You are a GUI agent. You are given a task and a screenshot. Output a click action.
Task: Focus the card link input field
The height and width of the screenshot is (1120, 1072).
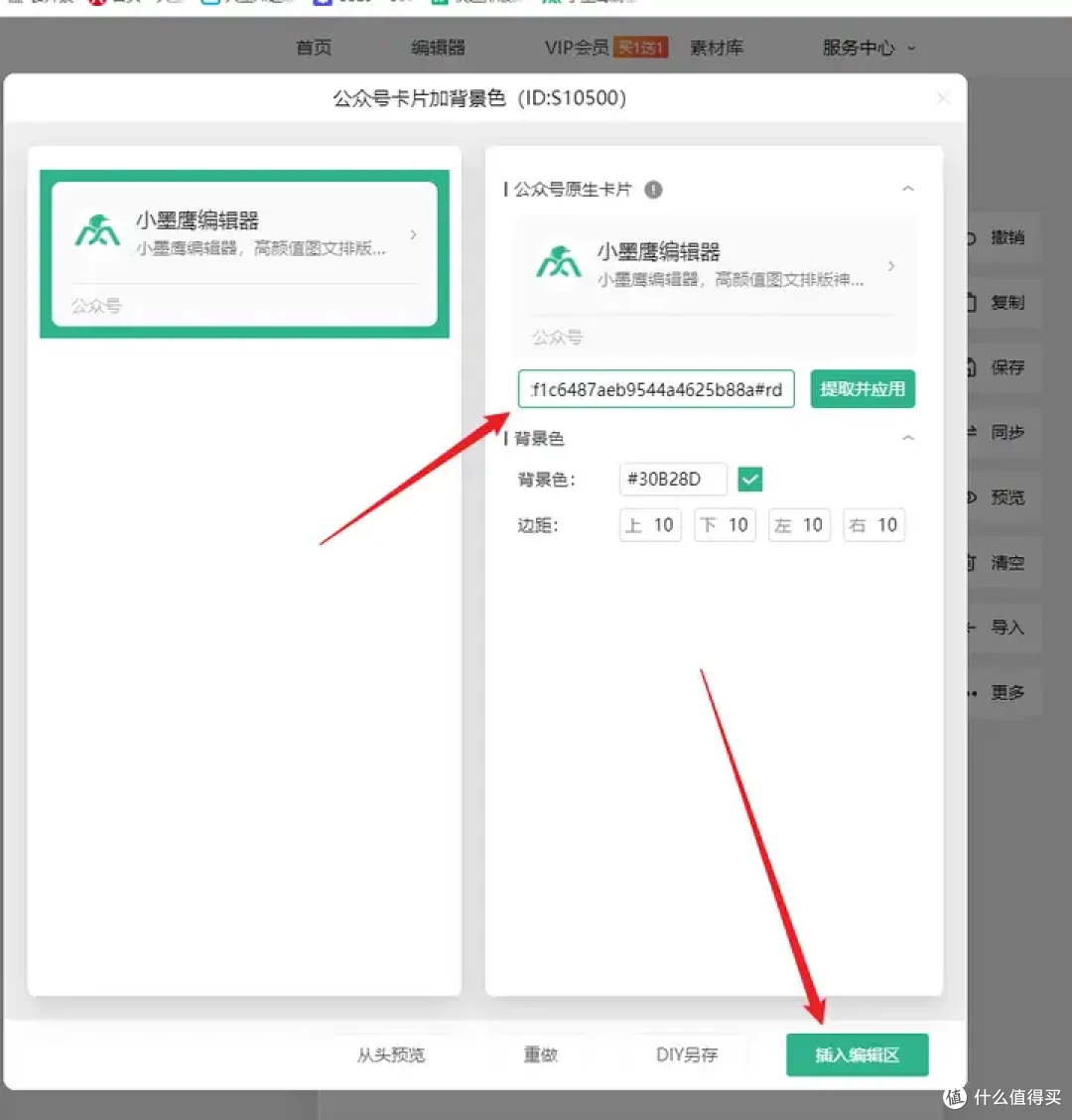pyautogui.click(x=656, y=389)
